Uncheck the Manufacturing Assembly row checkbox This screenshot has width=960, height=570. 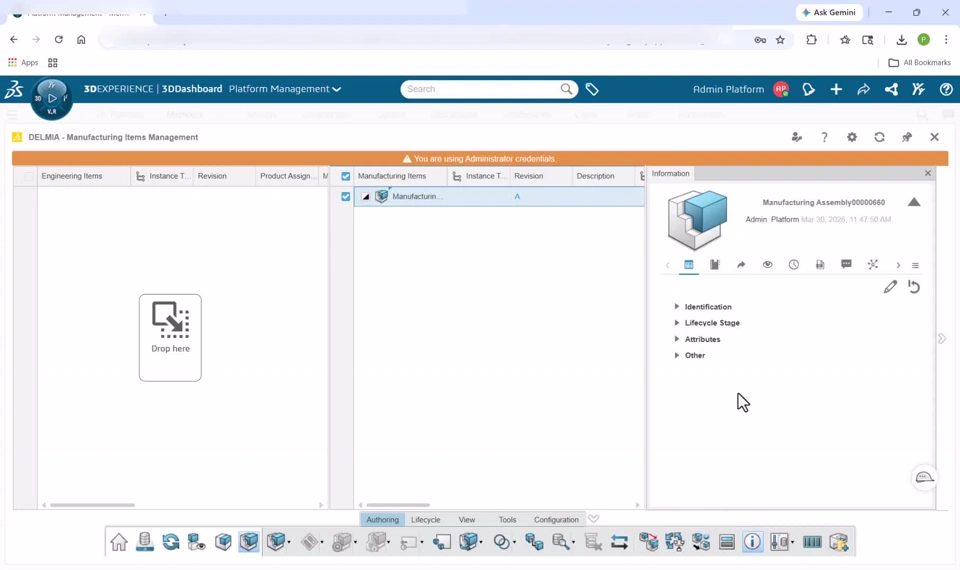[x=345, y=197]
